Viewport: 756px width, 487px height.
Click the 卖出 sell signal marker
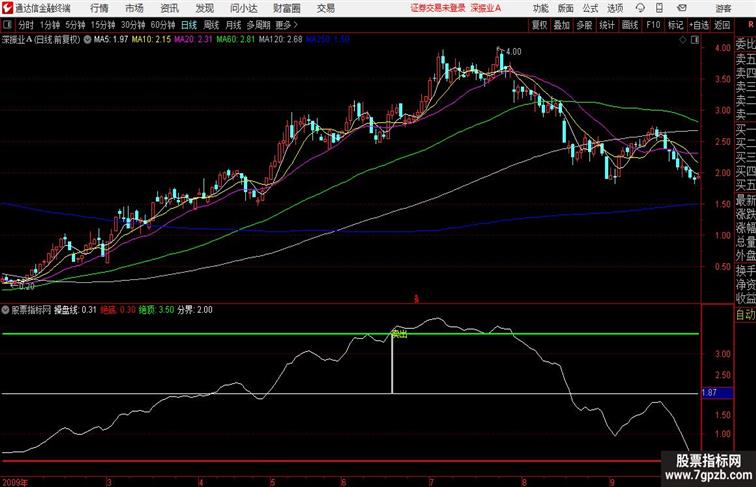(x=399, y=334)
